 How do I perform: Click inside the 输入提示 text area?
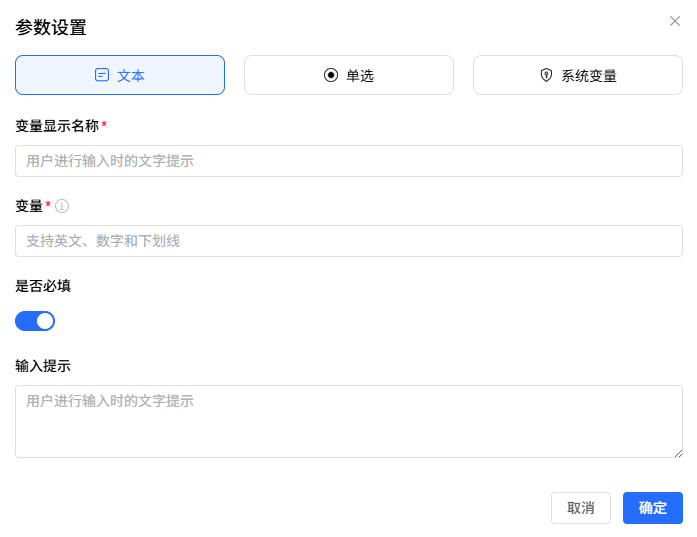click(x=349, y=421)
